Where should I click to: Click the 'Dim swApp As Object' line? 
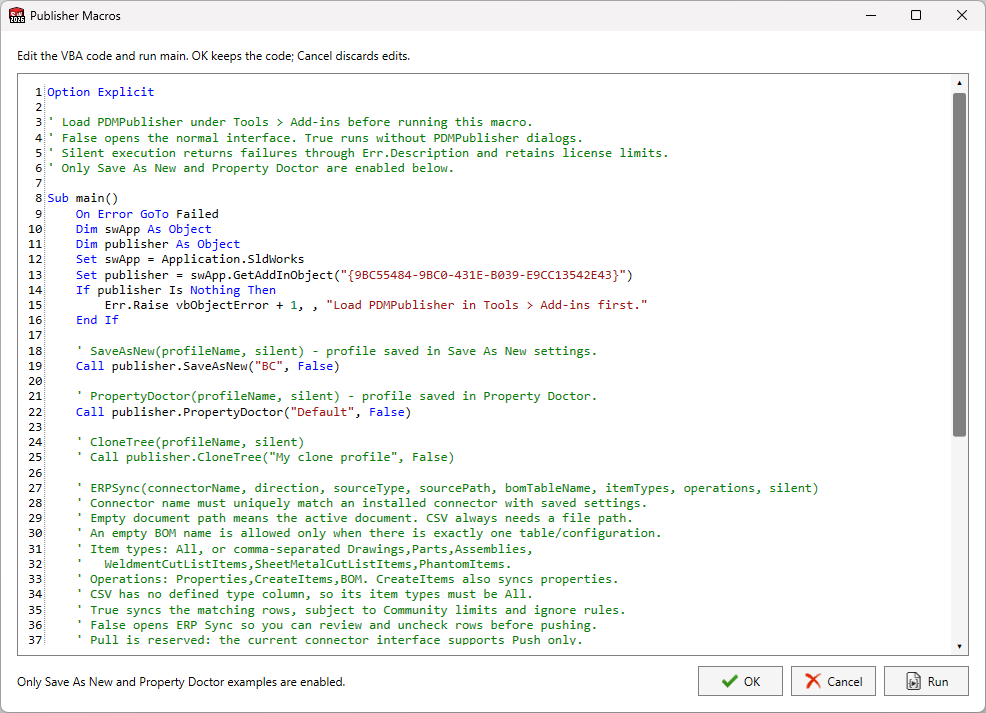[x=143, y=229]
